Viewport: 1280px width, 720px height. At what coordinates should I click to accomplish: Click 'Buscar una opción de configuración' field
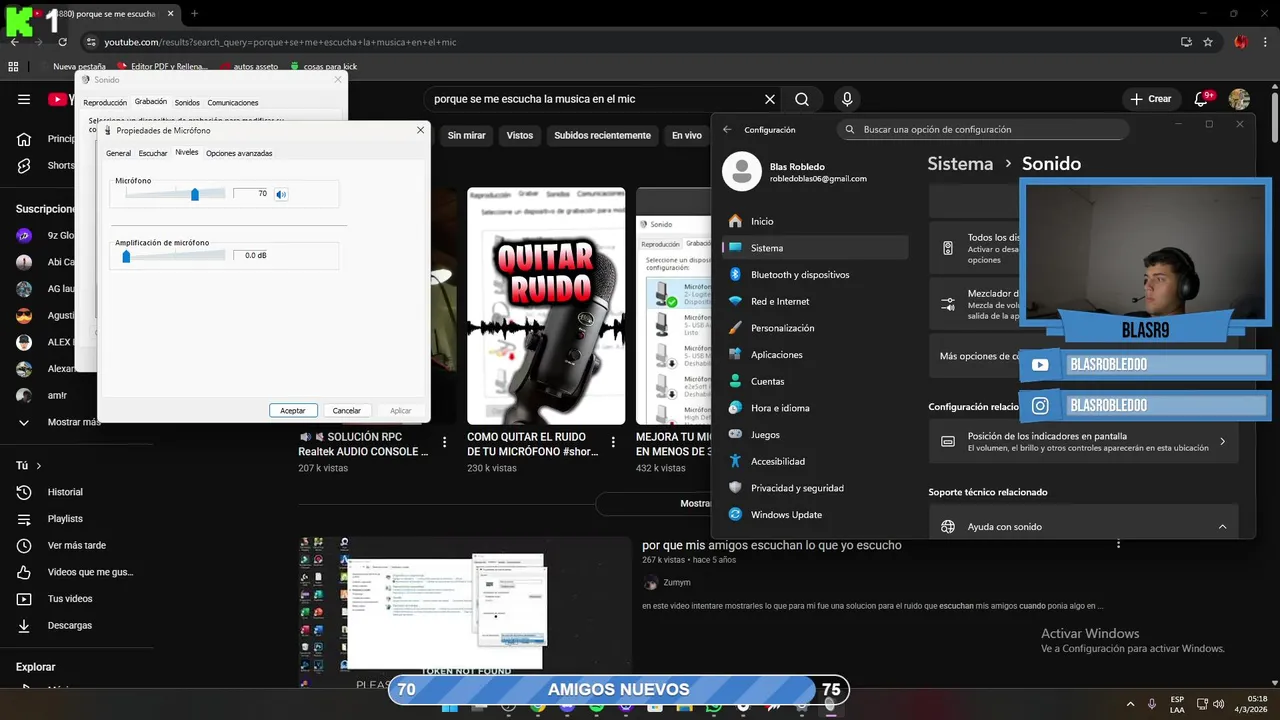pyautogui.click(x=983, y=129)
